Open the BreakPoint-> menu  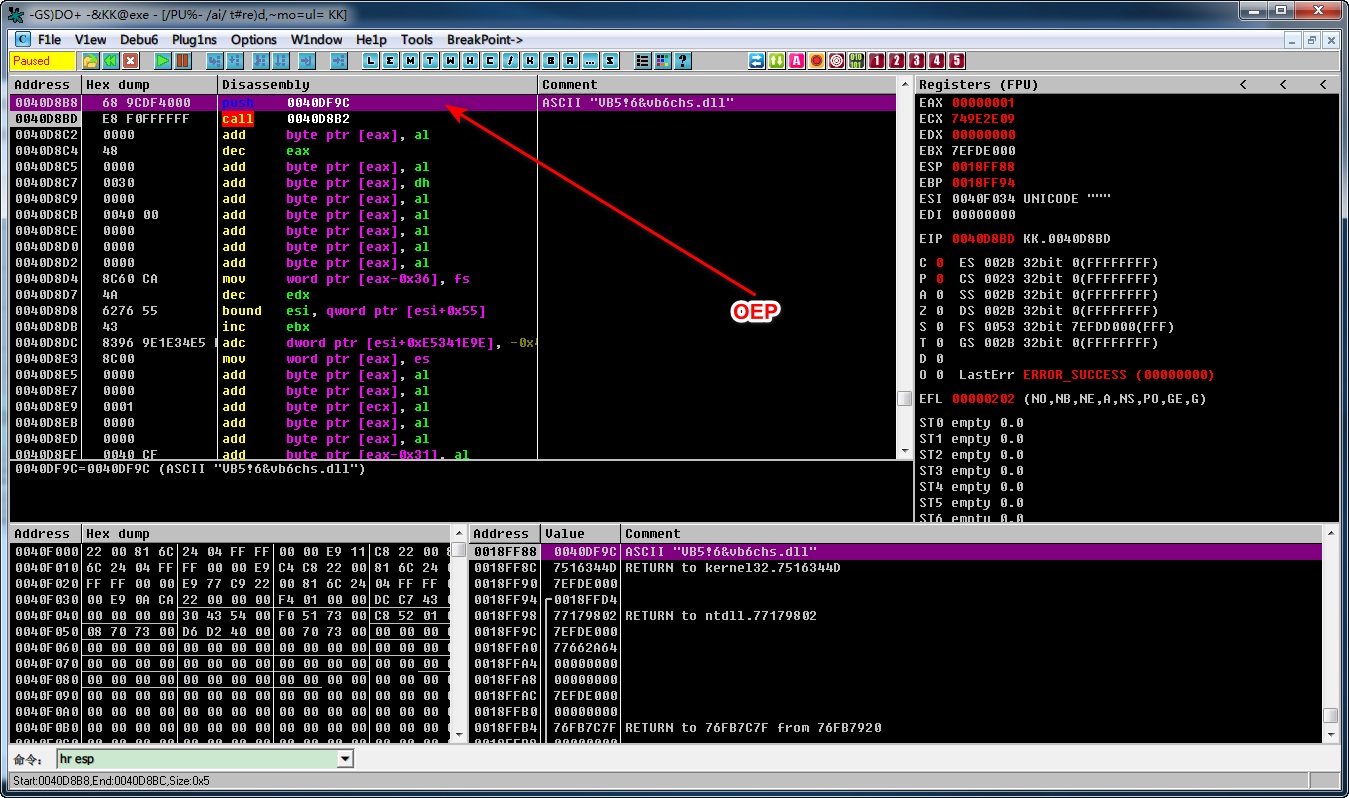[485, 40]
